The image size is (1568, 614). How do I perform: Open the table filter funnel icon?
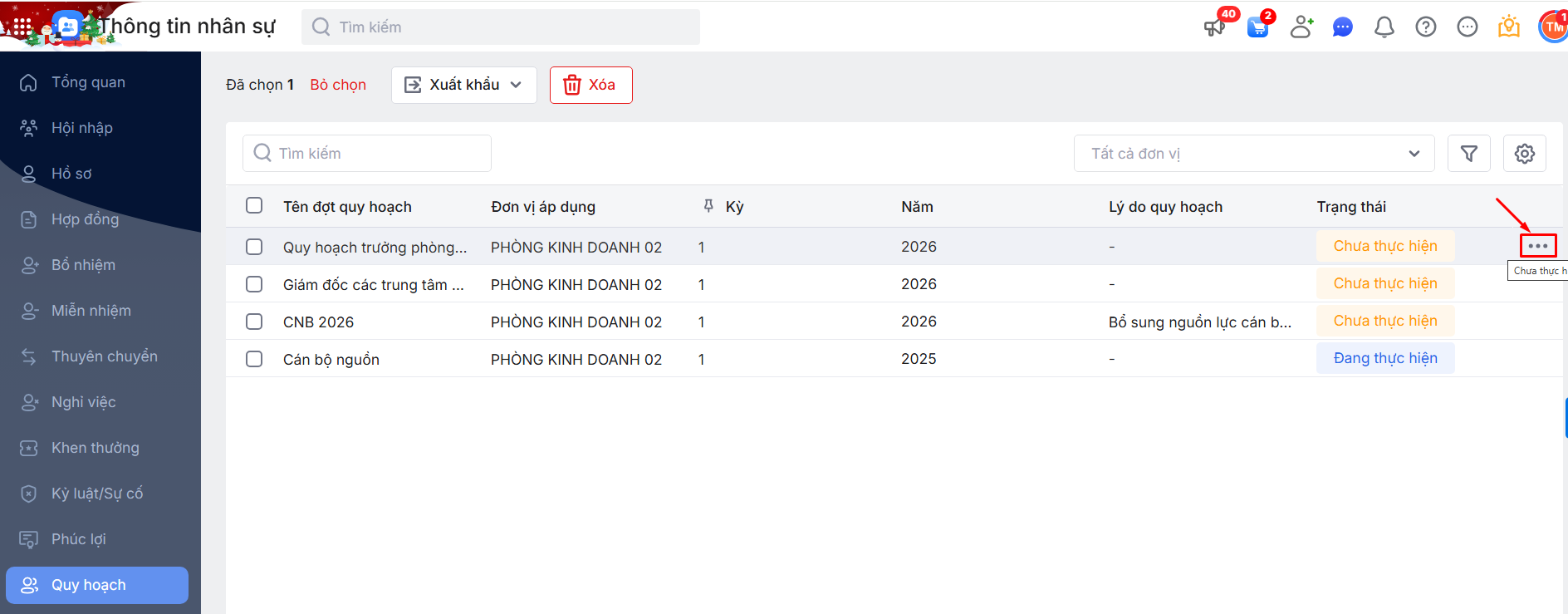click(x=1468, y=154)
